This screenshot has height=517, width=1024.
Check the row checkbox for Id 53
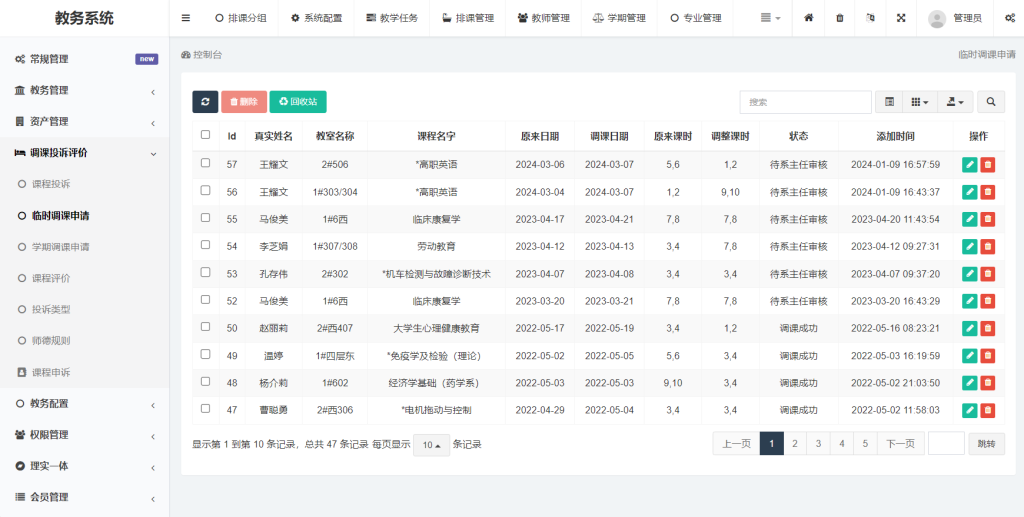[206, 272]
